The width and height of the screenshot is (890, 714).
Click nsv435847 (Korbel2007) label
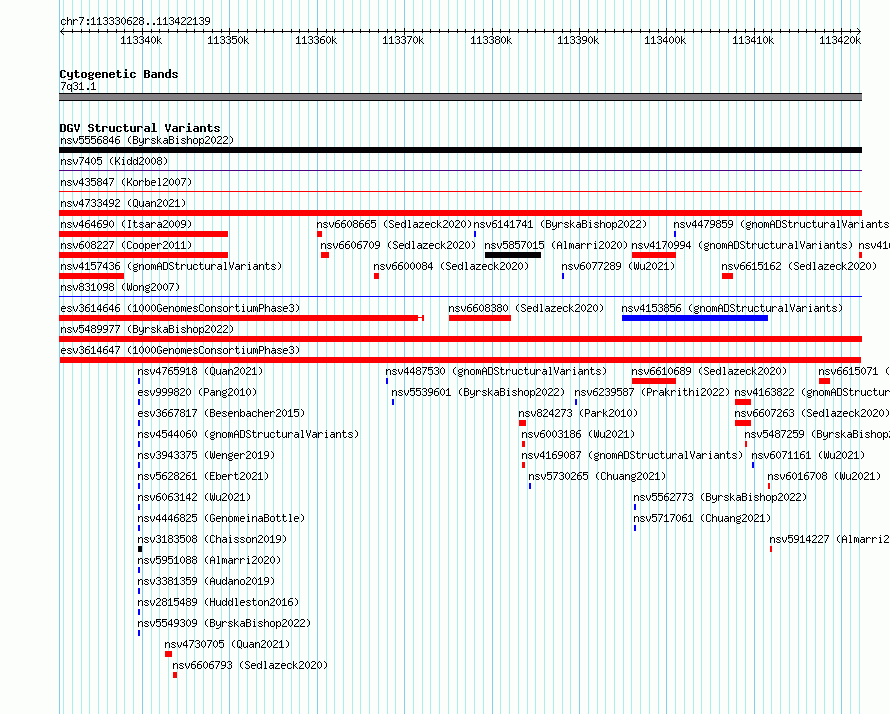pyautogui.click(x=126, y=182)
